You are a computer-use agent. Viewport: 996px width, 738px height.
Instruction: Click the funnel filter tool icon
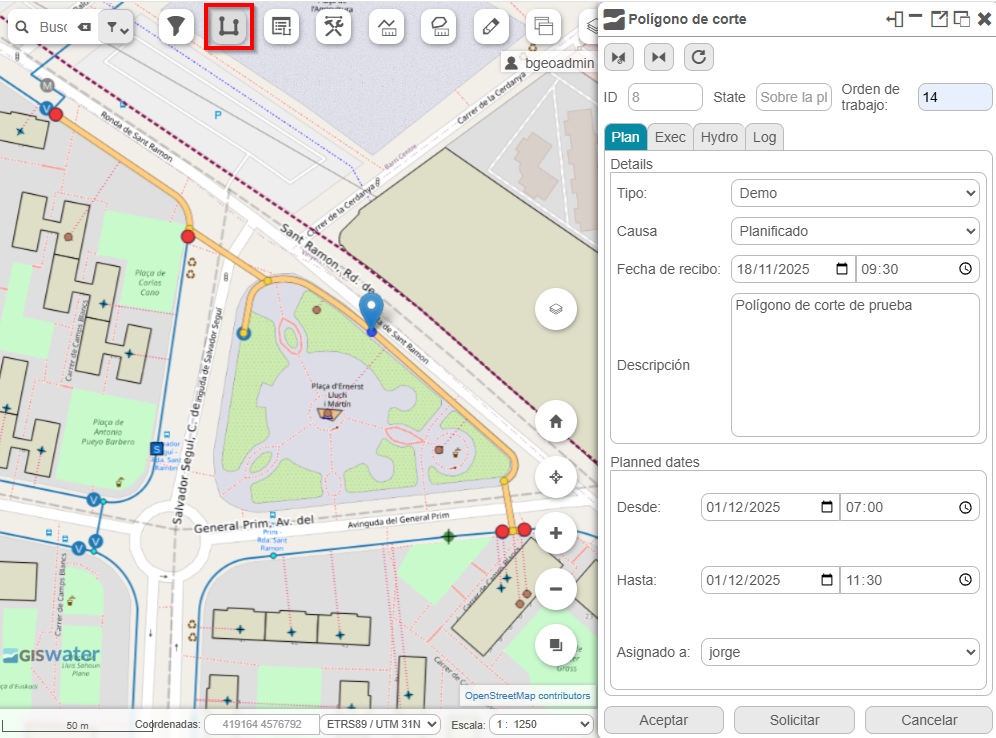(x=176, y=27)
